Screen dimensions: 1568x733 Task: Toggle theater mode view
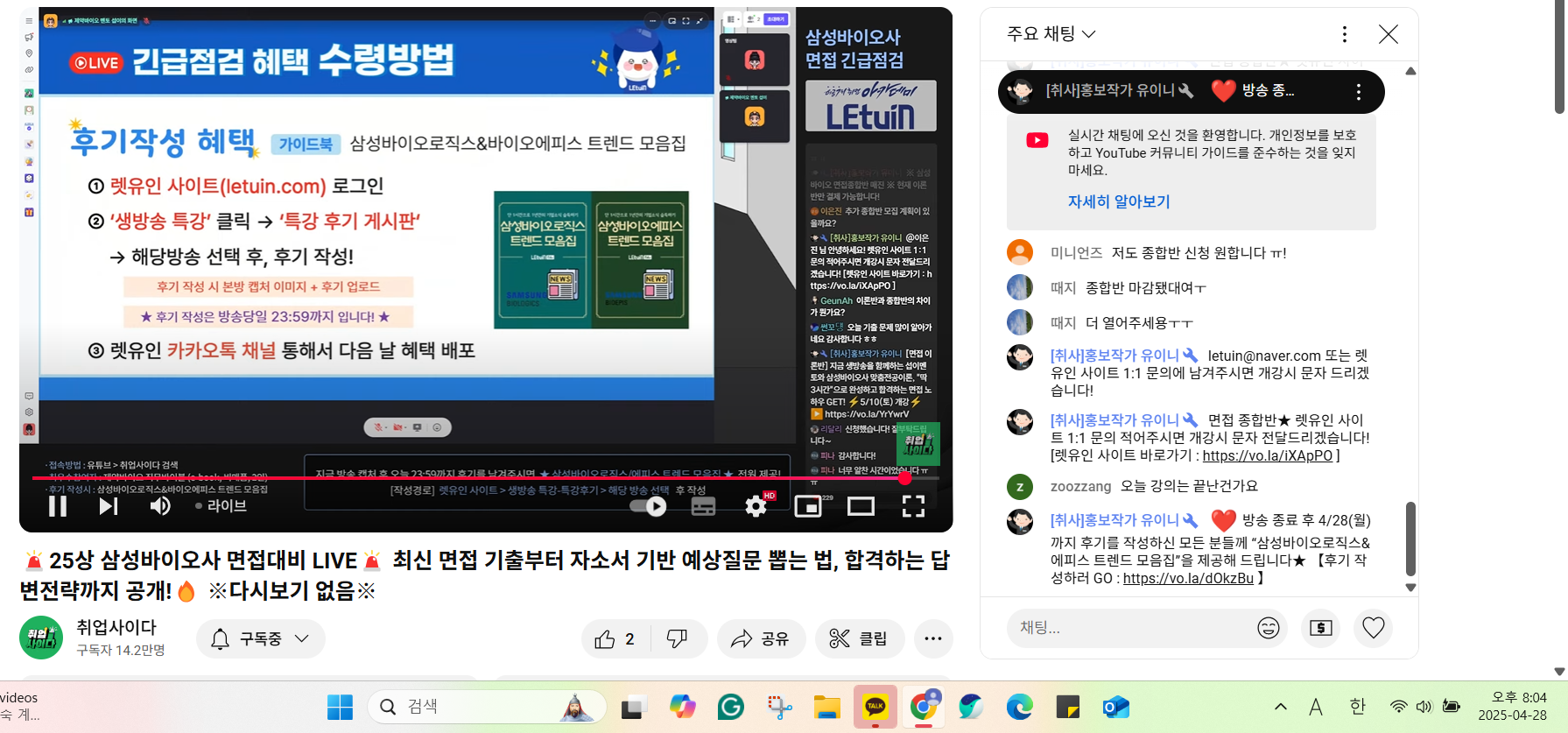pos(861,506)
